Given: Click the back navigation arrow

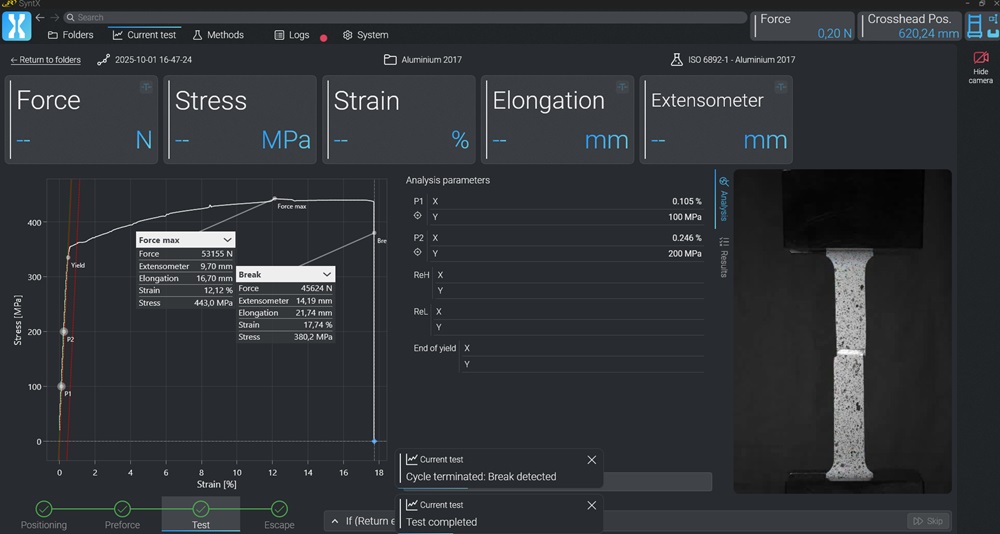Looking at the screenshot, I should point(39,17).
